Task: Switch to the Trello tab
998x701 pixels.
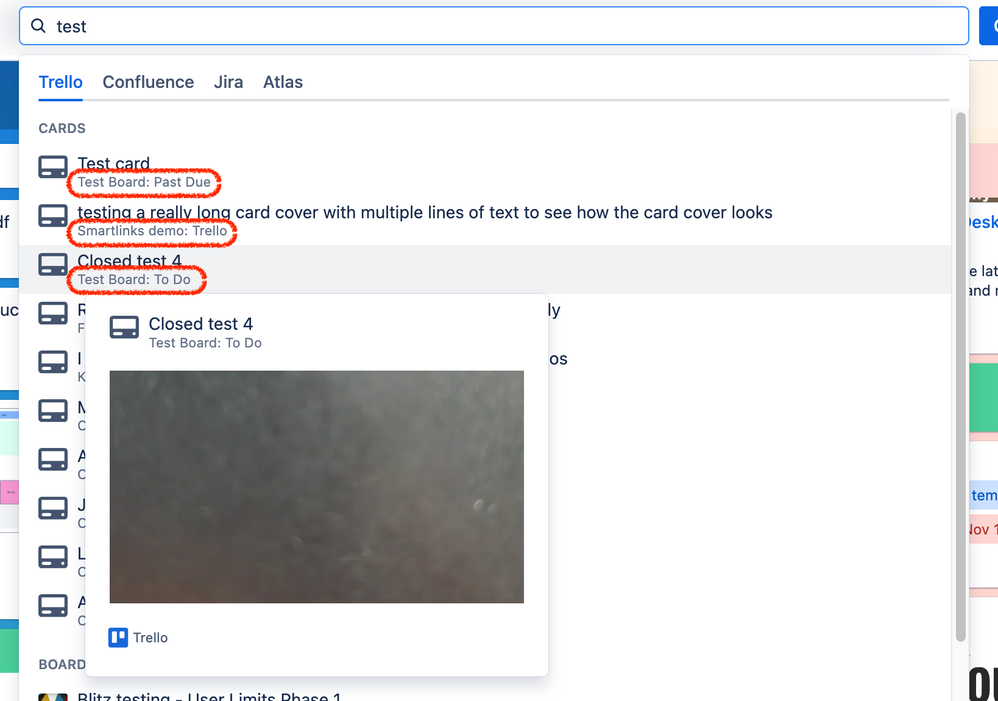Action: pos(60,82)
